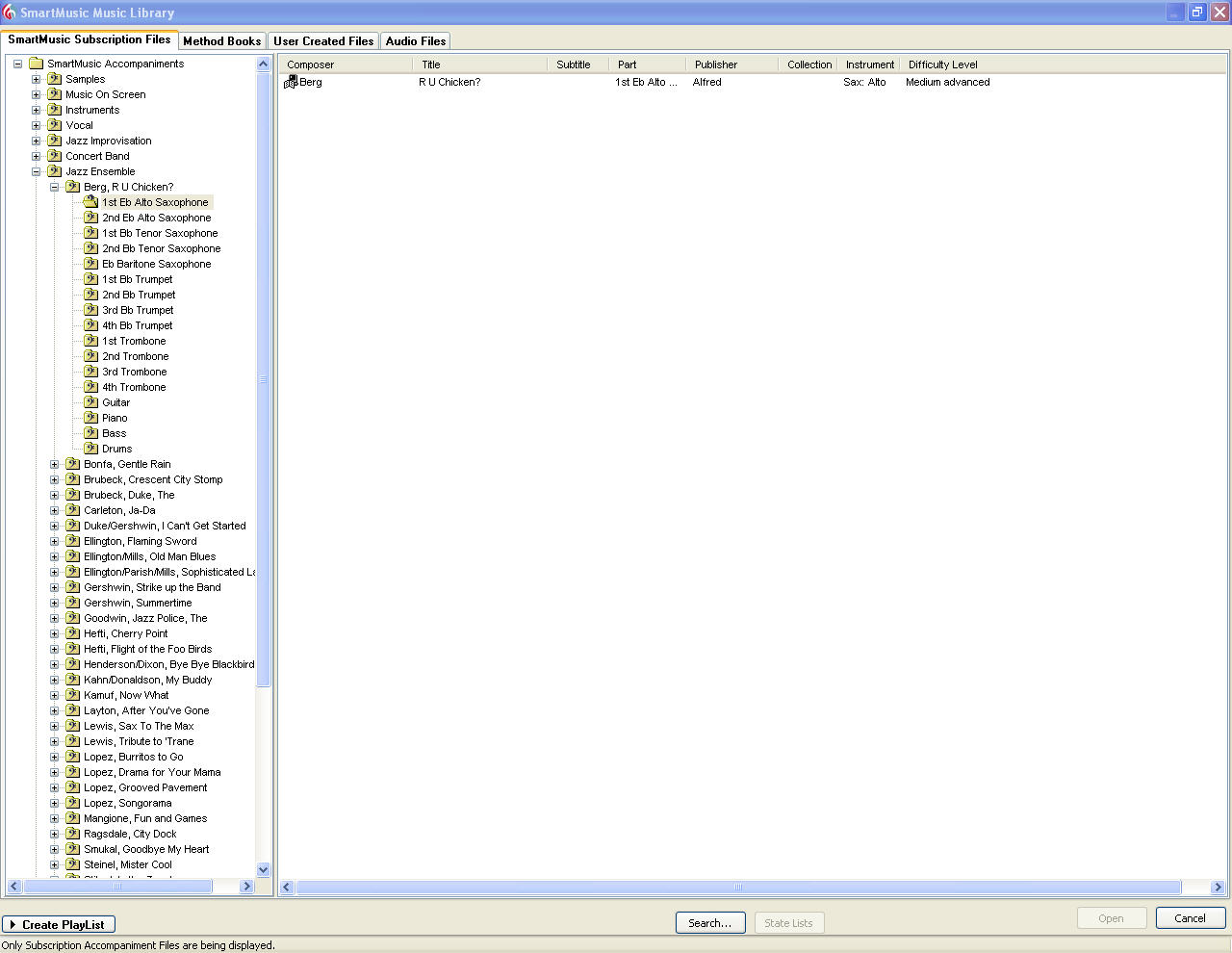Sort by the Composer column header
Screen dimensions: 1232x953
pos(346,64)
